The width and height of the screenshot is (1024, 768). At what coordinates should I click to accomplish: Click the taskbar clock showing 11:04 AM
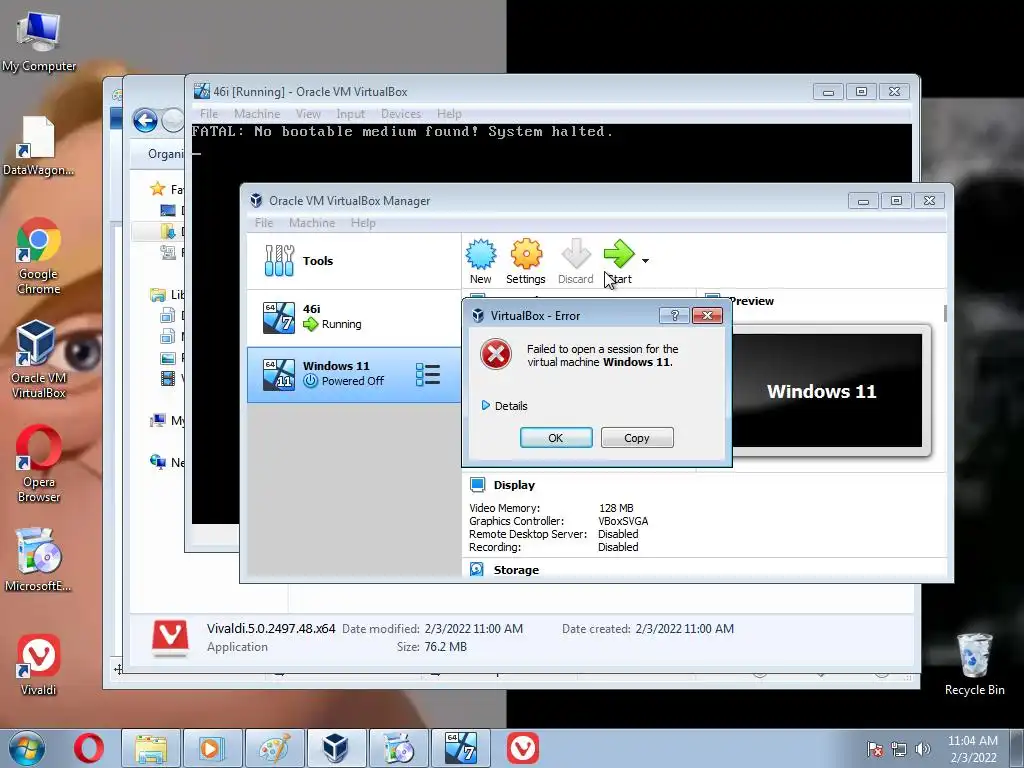973,749
